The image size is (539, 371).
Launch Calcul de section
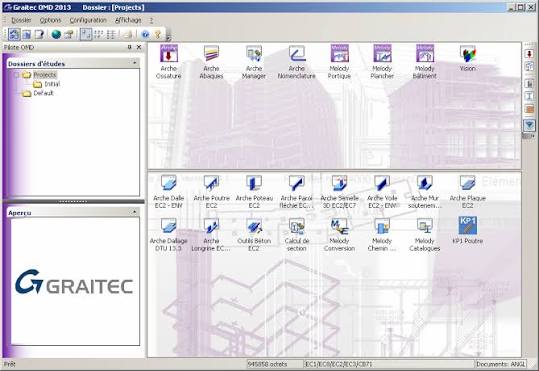pyautogui.click(x=297, y=234)
